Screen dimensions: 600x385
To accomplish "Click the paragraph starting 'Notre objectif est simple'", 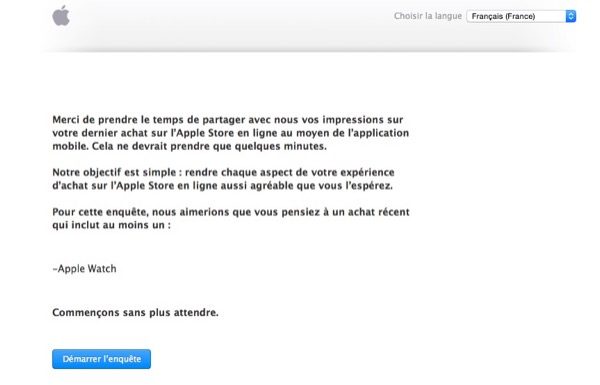I will (223, 179).
